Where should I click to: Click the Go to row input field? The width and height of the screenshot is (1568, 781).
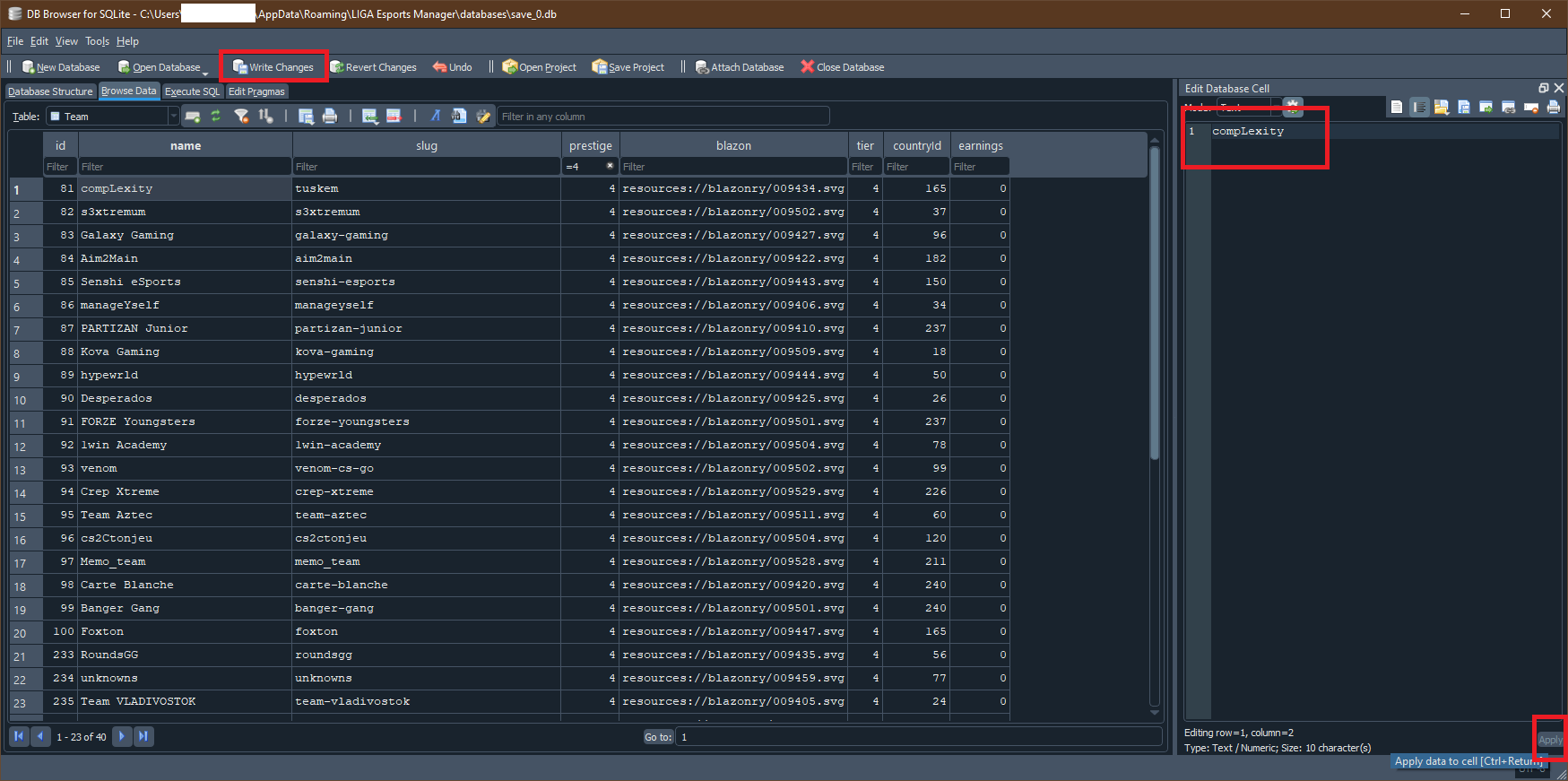click(x=919, y=737)
